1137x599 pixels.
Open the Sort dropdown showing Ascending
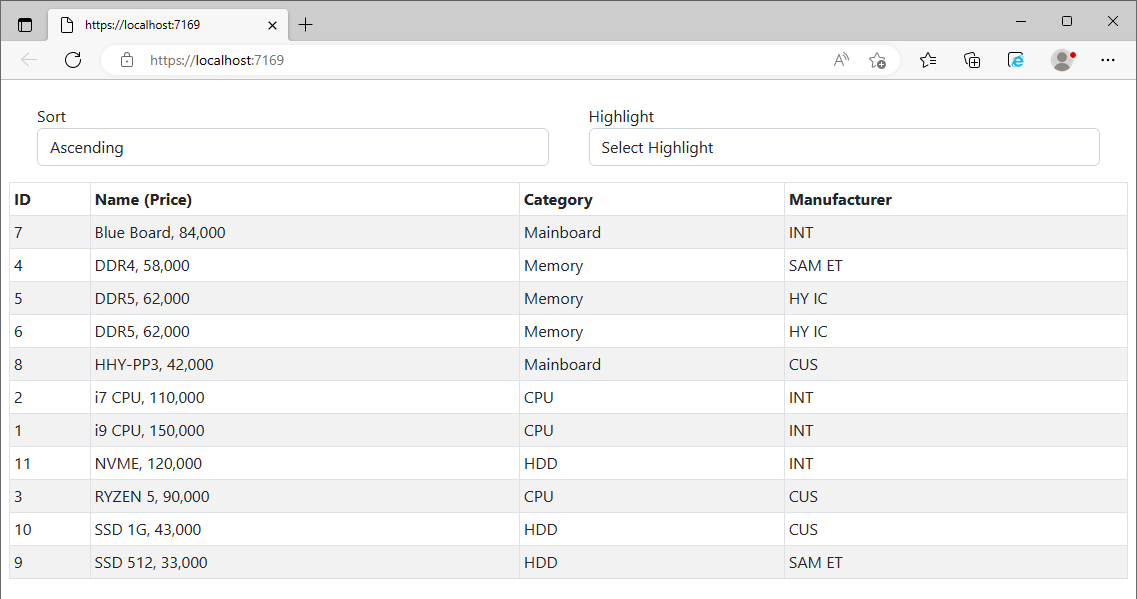pos(293,147)
